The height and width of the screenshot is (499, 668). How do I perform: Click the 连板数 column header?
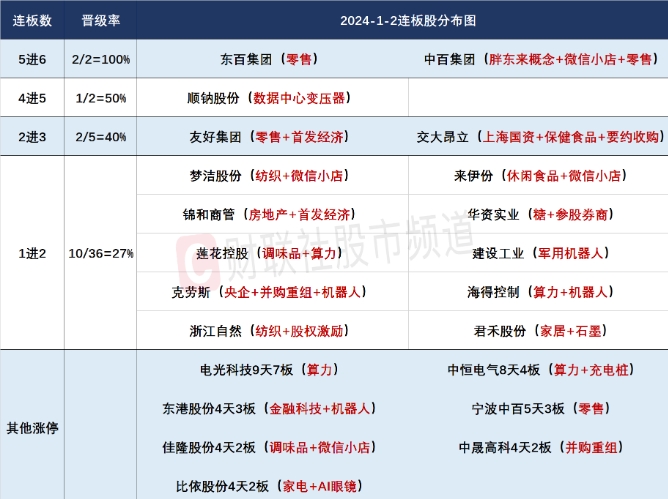(32, 20)
